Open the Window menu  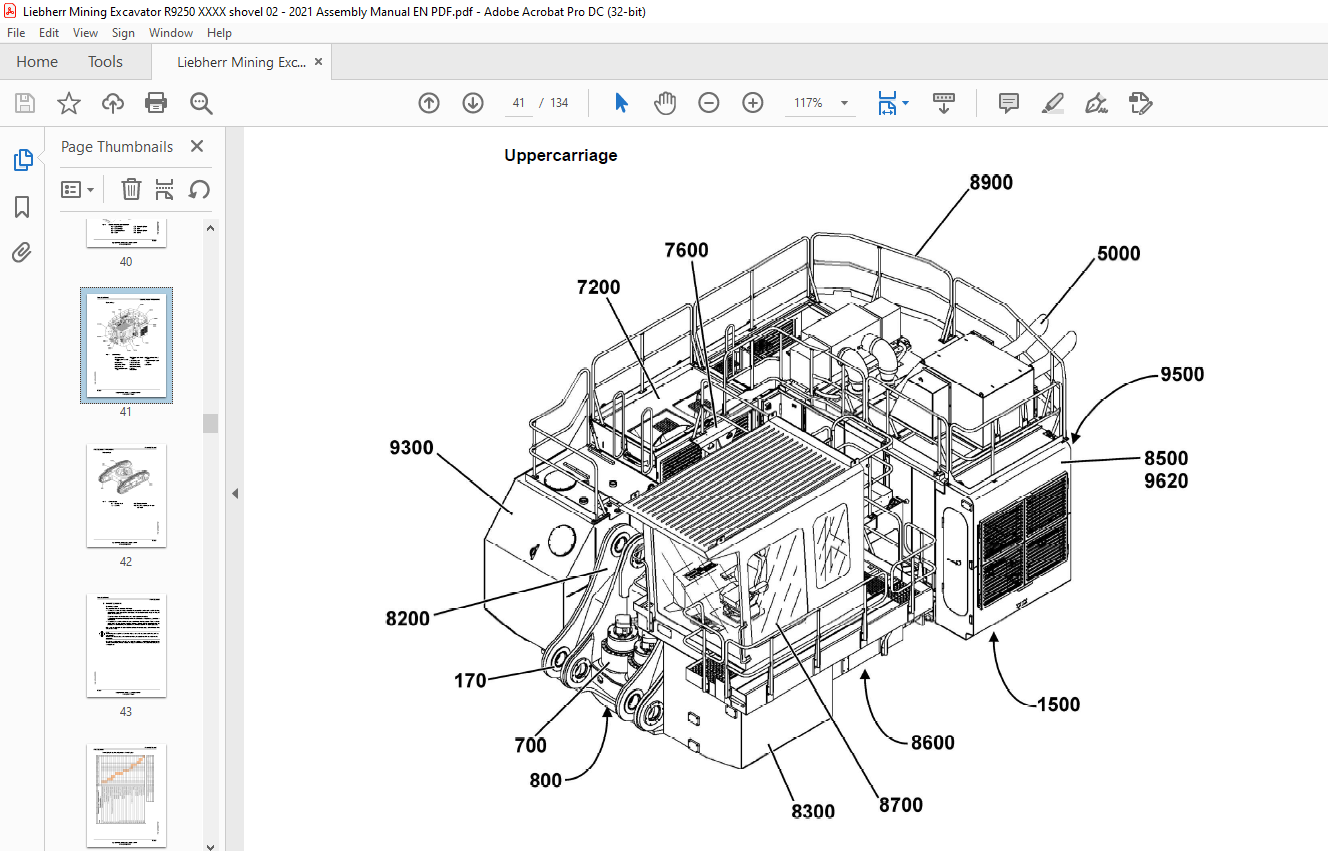pos(171,33)
